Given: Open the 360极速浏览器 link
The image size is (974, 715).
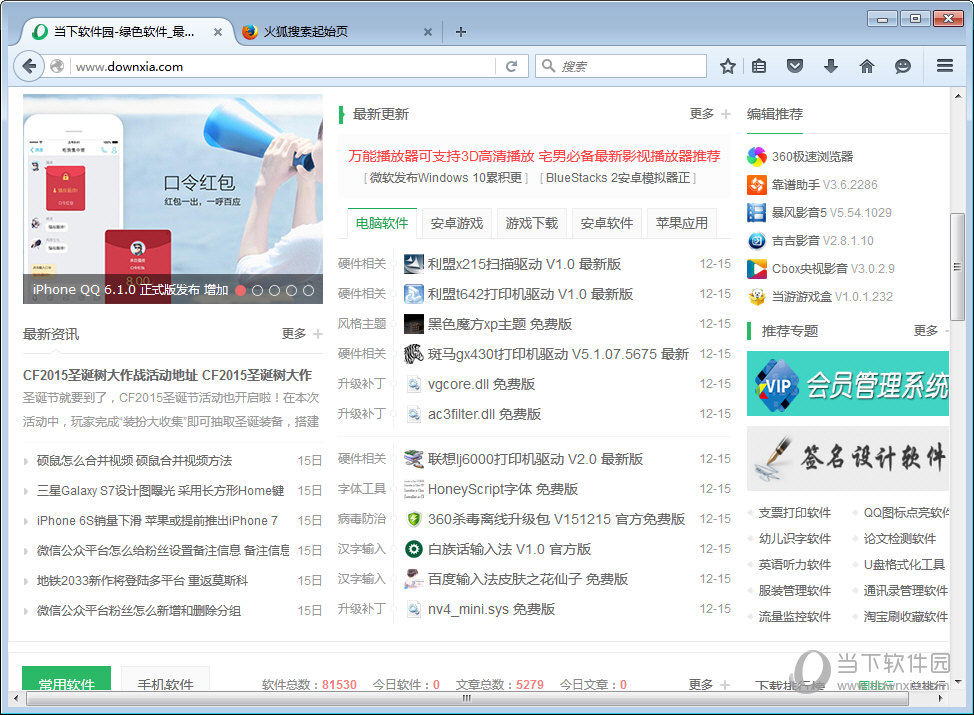Looking at the screenshot, I should (812, 156).
